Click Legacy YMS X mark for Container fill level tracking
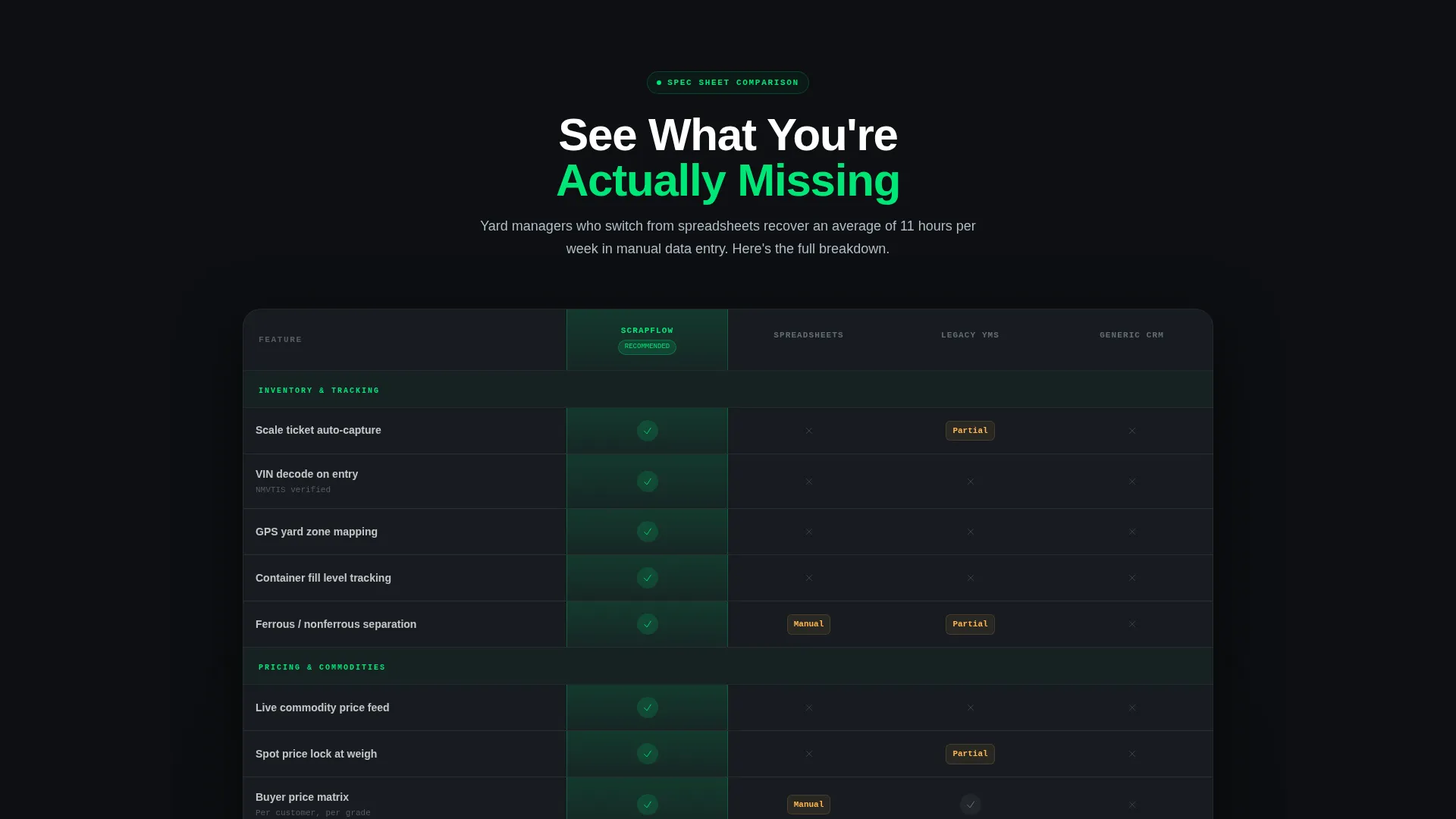 [970, 578]
